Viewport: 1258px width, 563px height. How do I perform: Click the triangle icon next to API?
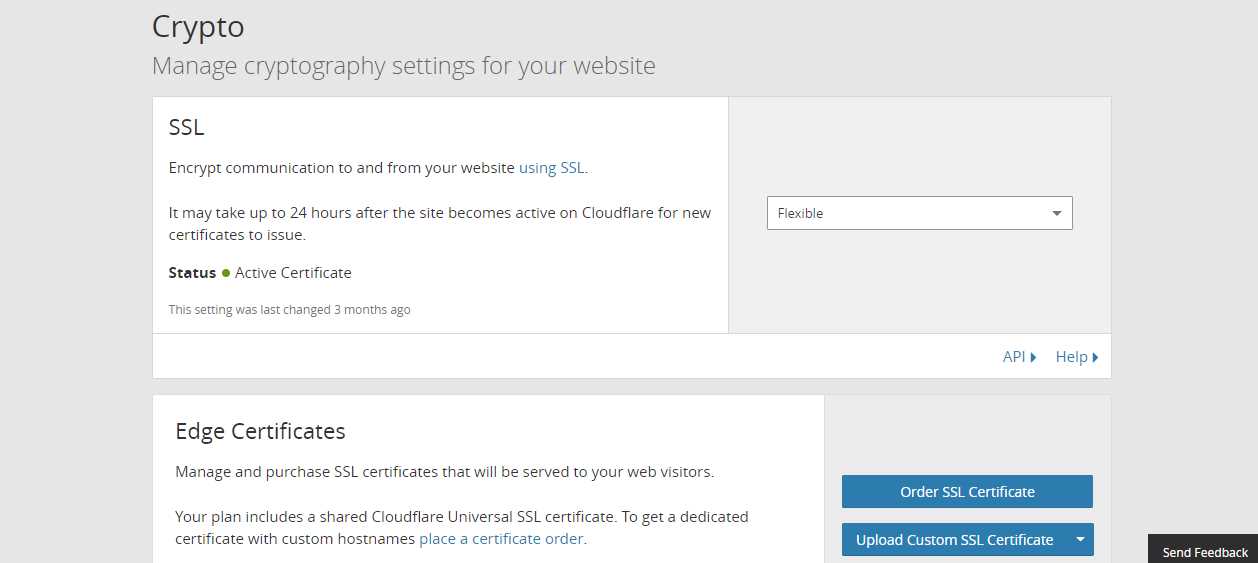(x=1033, y=357)
